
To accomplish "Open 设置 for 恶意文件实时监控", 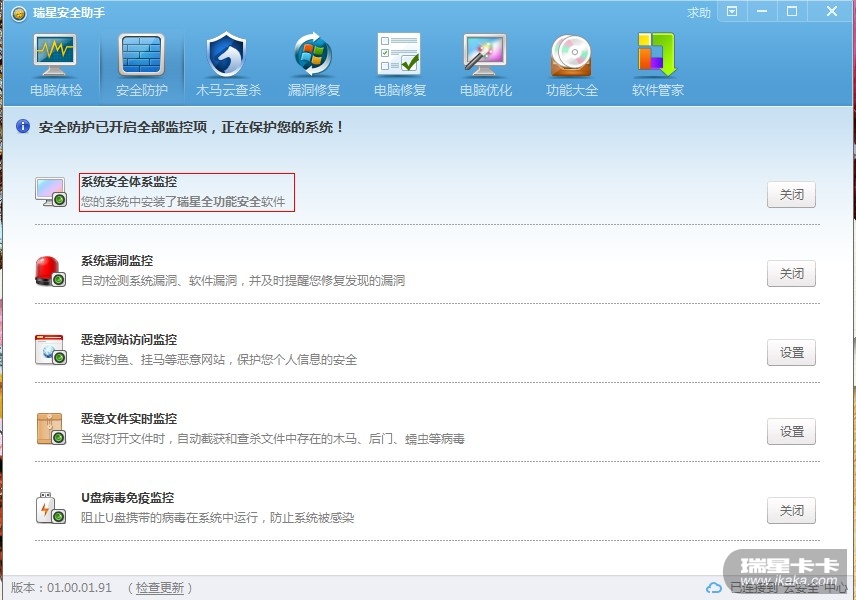I will 791,431.
